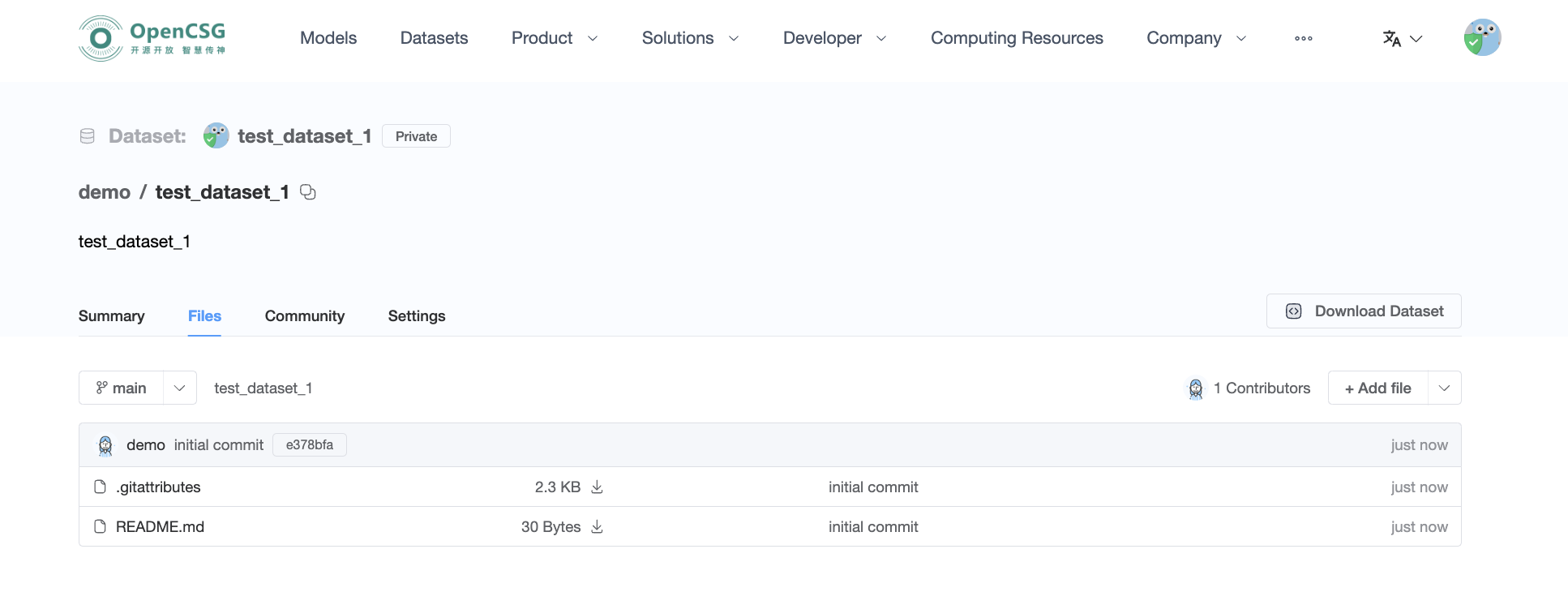Click the Download Dataset button
This screenshot has height=592, width=1568.
[x=1364, y=311]
